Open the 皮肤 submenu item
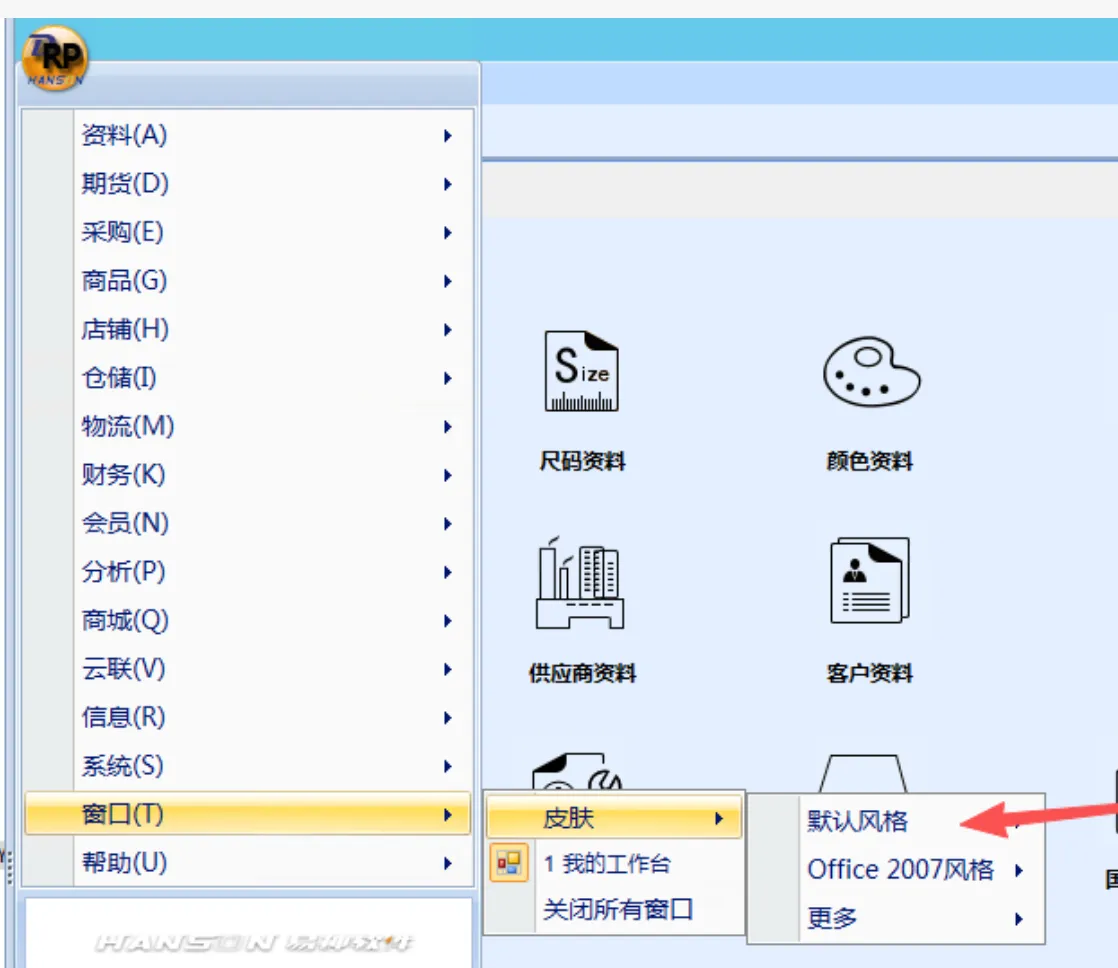 (x=568, y=818)
